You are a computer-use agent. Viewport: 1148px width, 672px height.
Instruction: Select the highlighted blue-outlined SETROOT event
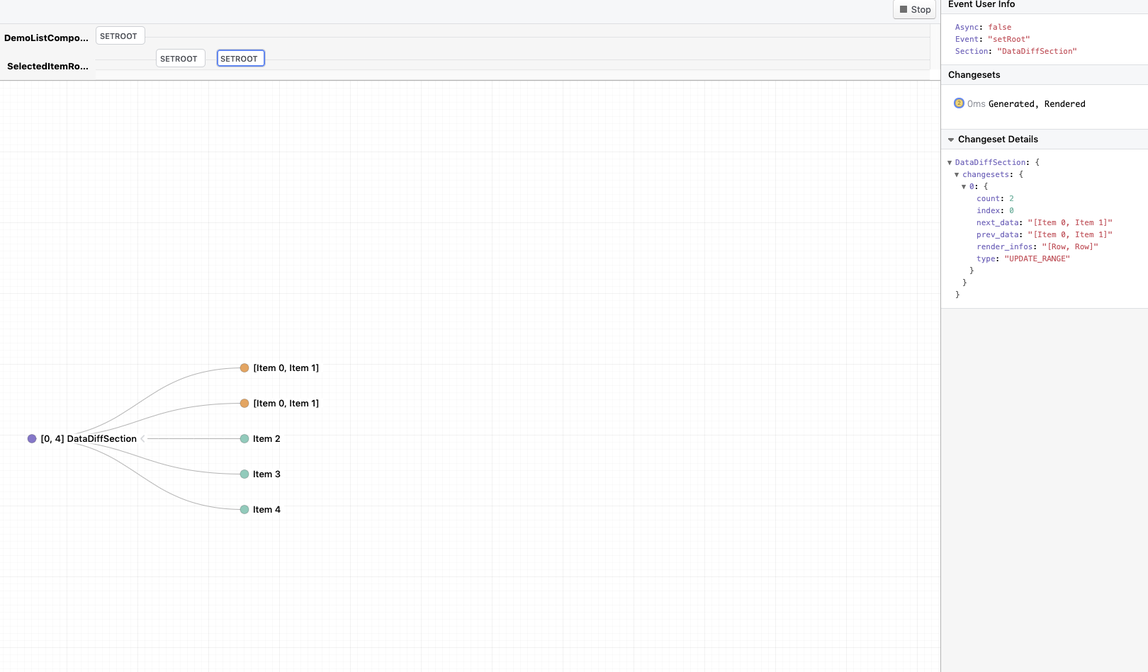(x=240, y=59)
